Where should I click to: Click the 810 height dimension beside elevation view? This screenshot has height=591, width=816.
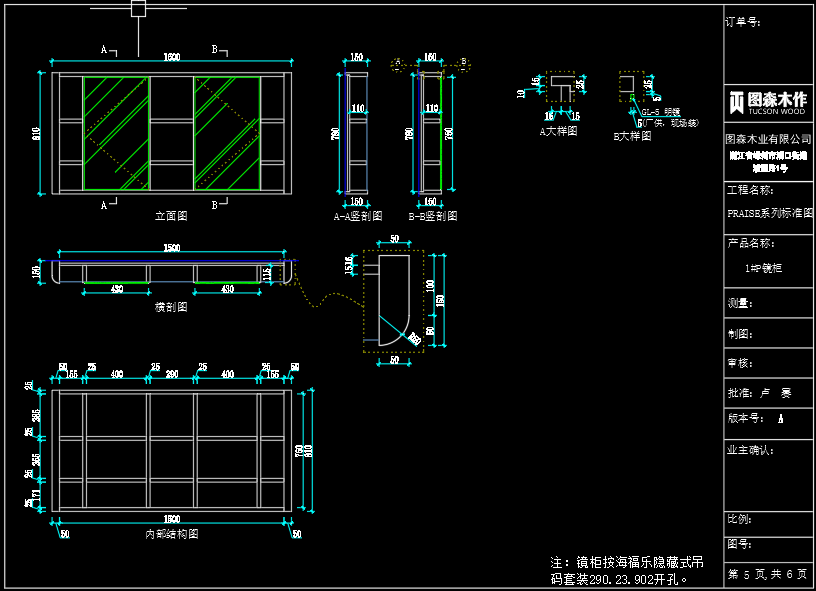click(36, 134)
